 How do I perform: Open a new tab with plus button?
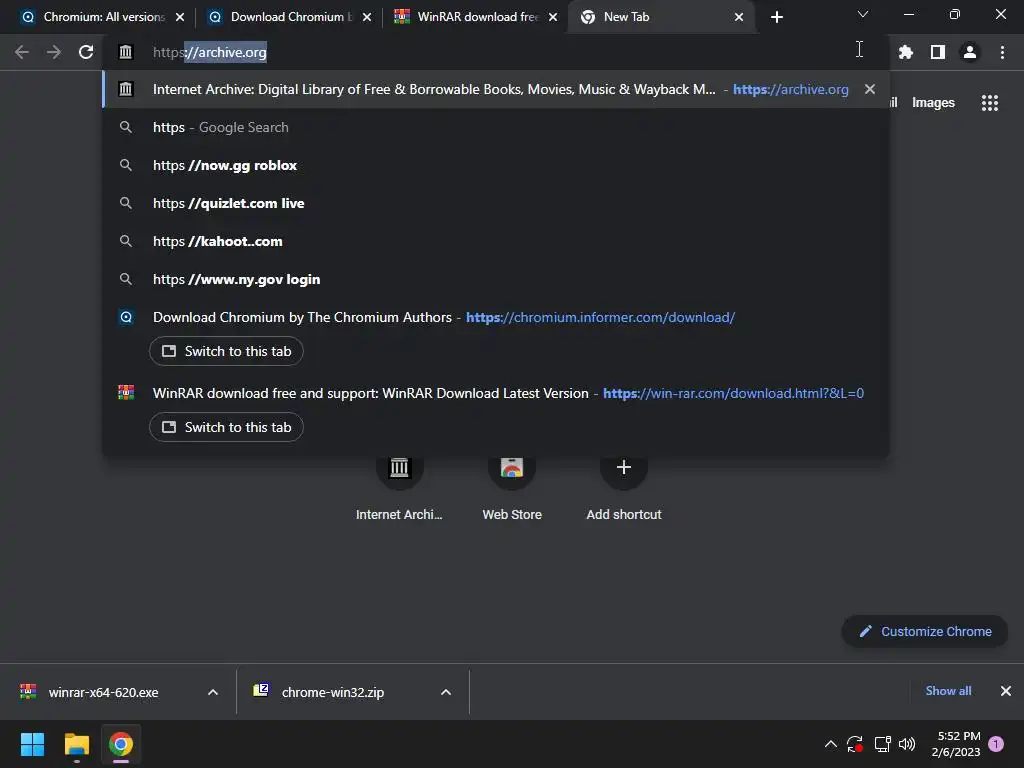[x=776, y=17]
